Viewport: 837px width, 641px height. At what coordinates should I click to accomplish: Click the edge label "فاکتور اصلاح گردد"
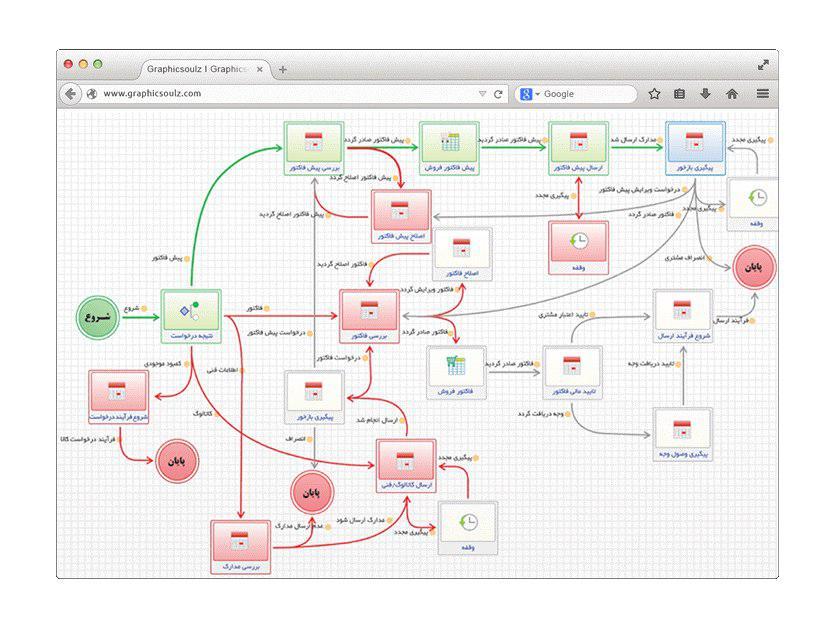coord(342,264)
